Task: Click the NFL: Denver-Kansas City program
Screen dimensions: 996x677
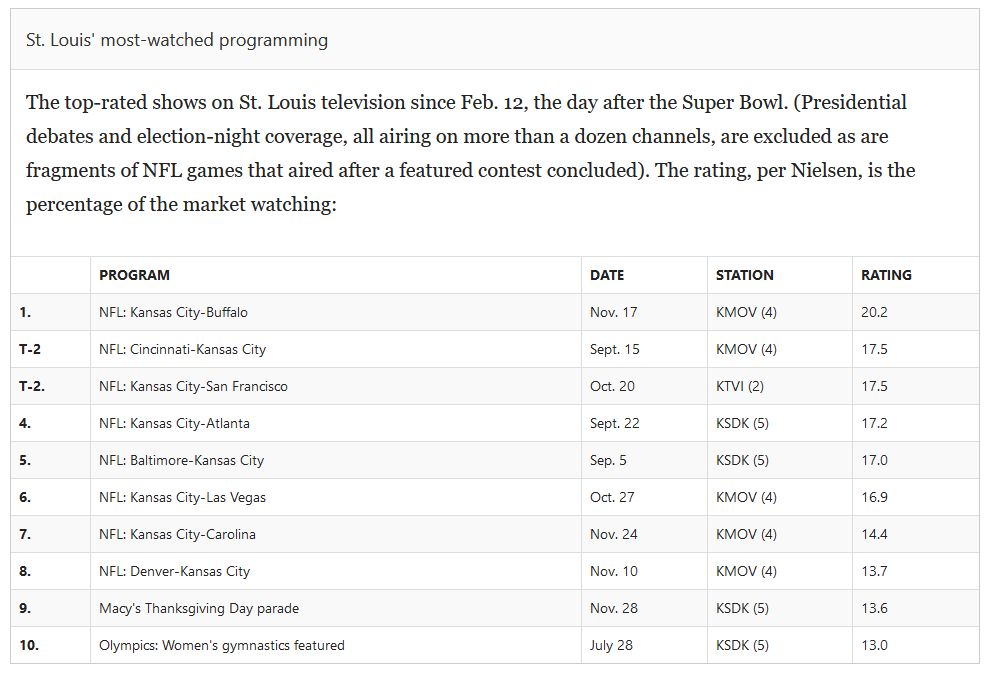Action: [174, 571]
